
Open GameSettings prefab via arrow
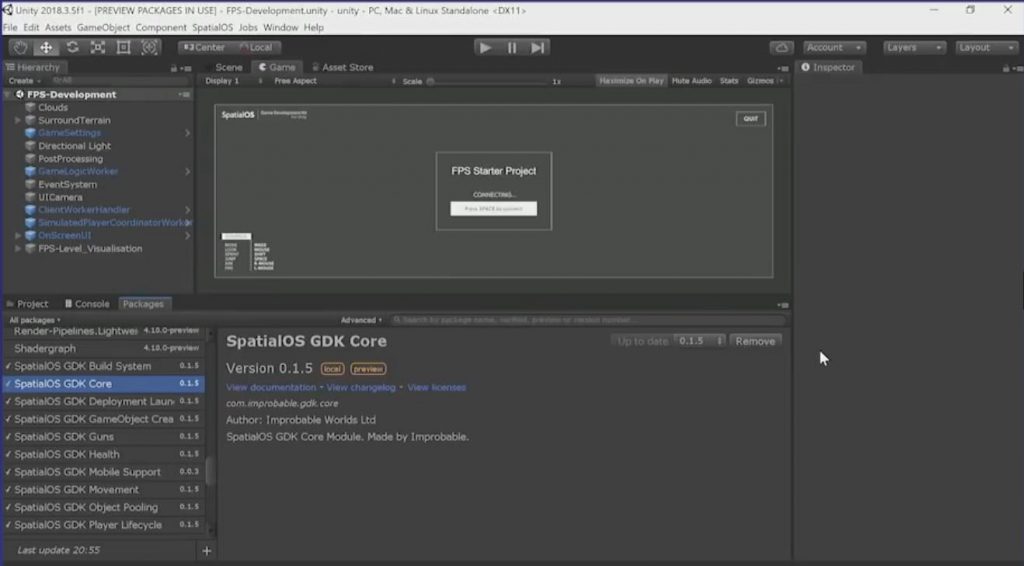tap(187, 133)
